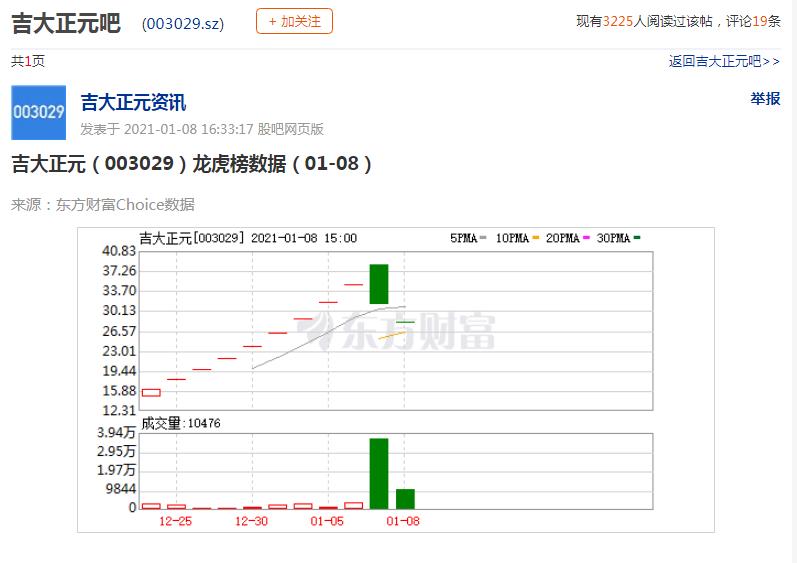
Task: Click the 3225 readers count
Action: pyautogui.click(x=618, y=21)
